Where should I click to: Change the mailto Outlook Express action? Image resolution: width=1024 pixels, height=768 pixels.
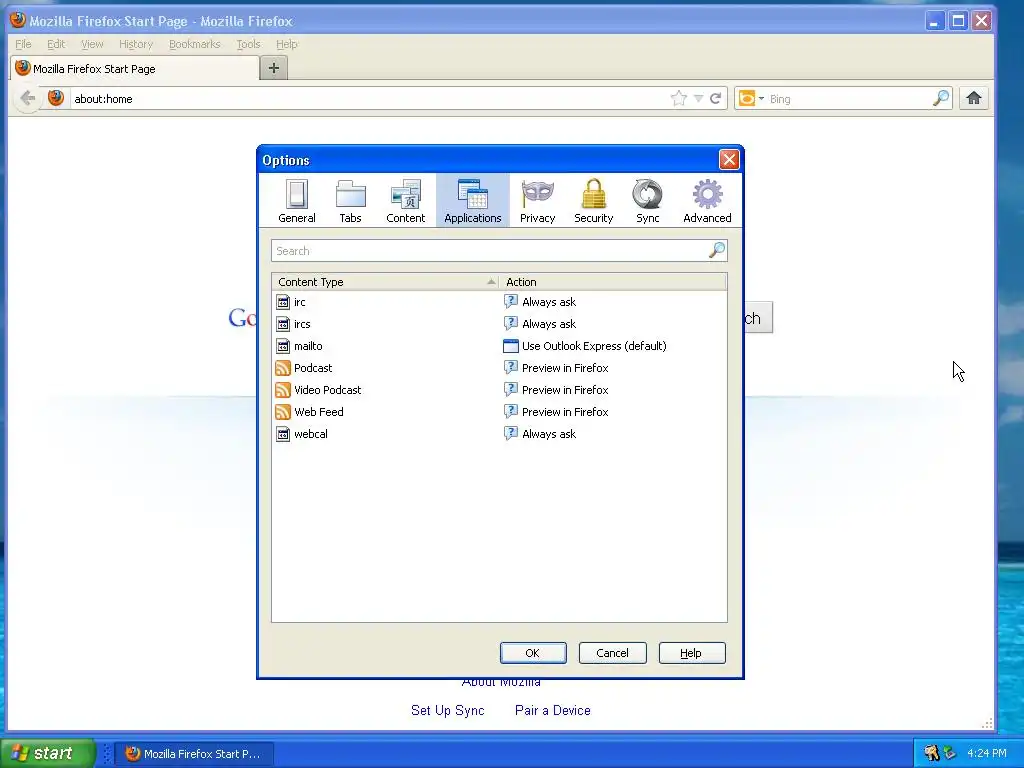point(613,346)
